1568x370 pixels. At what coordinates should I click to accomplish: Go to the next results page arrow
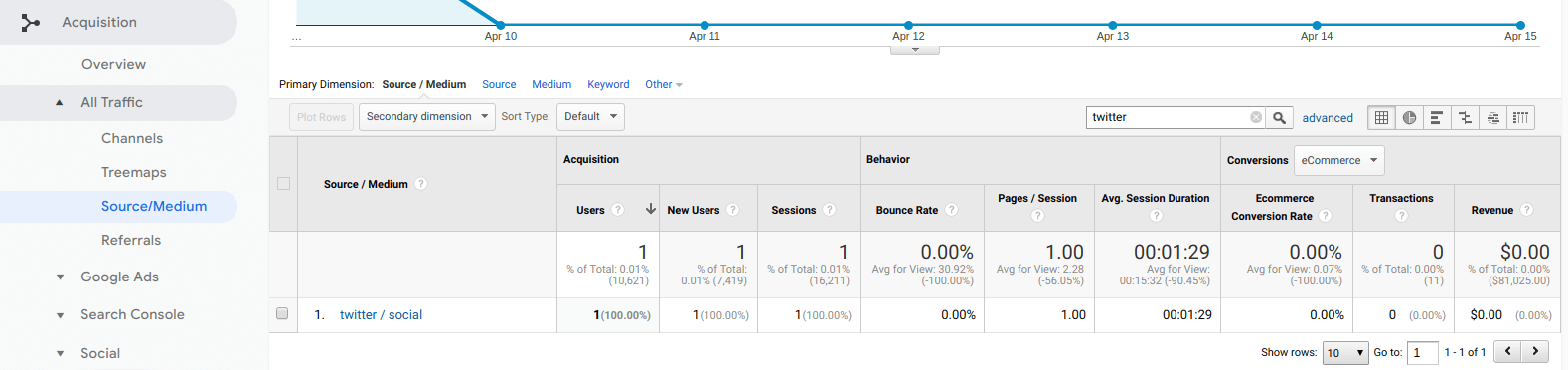click(x=1535, y=351)
